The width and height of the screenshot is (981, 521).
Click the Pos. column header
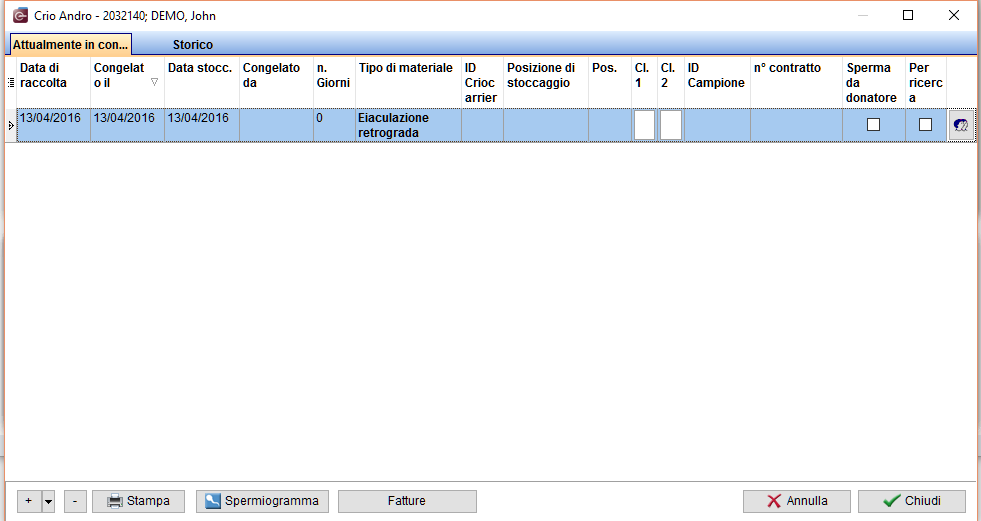point(610,83)
